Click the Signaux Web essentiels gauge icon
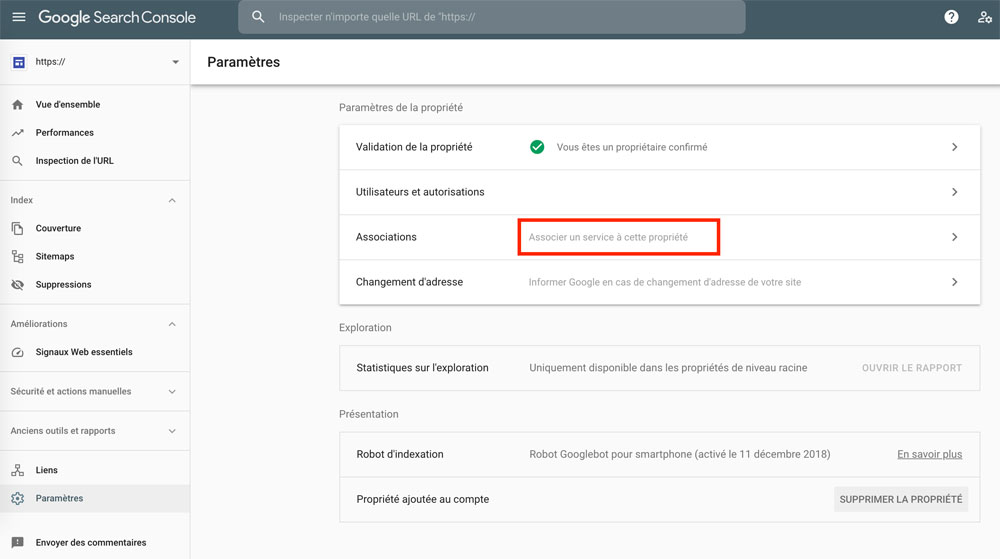Image resolution: width=1000 pixels, height=559 pixels. coord(18,352)
